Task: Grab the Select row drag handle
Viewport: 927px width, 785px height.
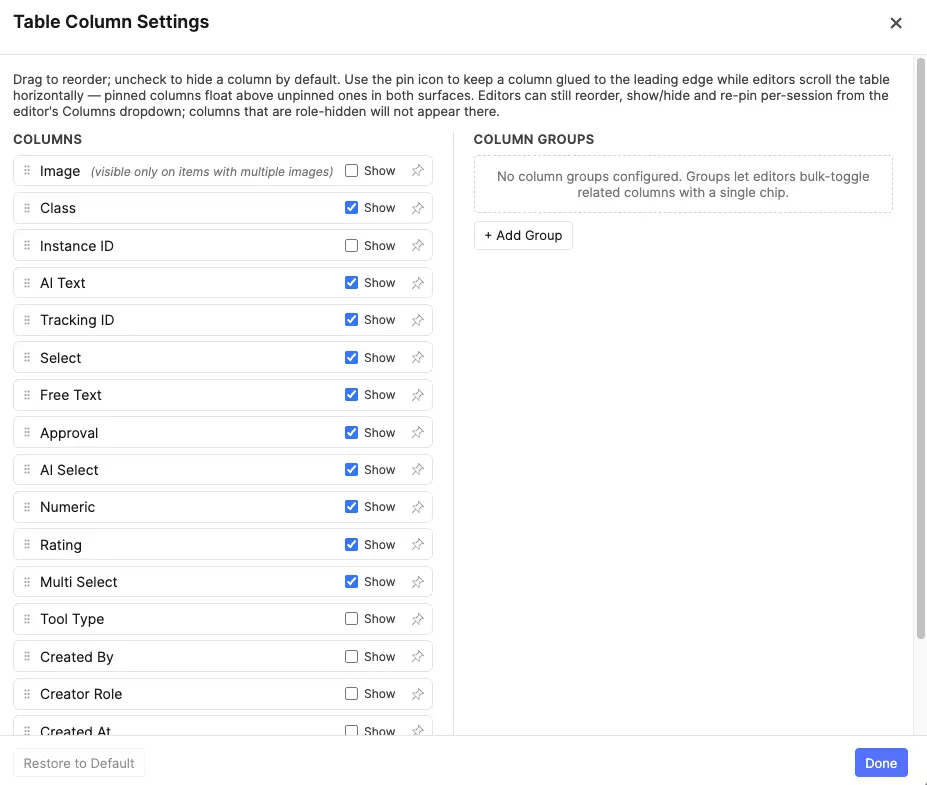Action: coord(27,358)
